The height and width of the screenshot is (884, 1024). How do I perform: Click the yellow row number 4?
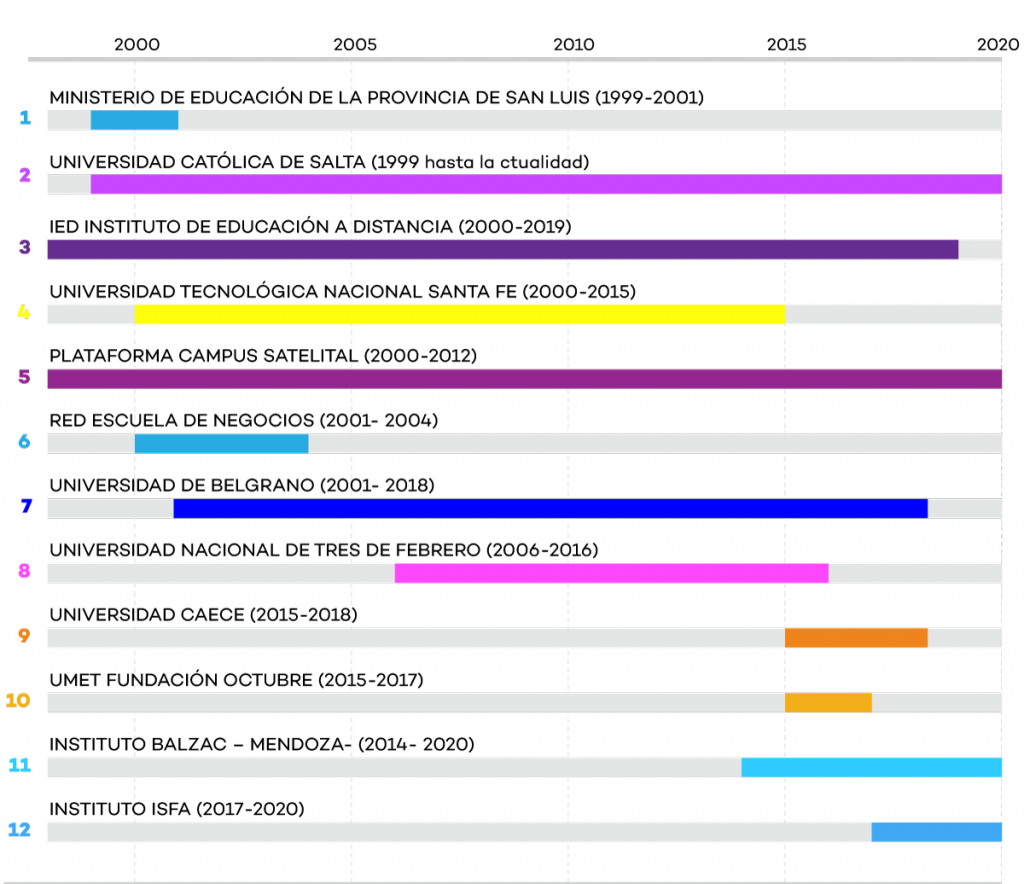[x=24, y=312]
